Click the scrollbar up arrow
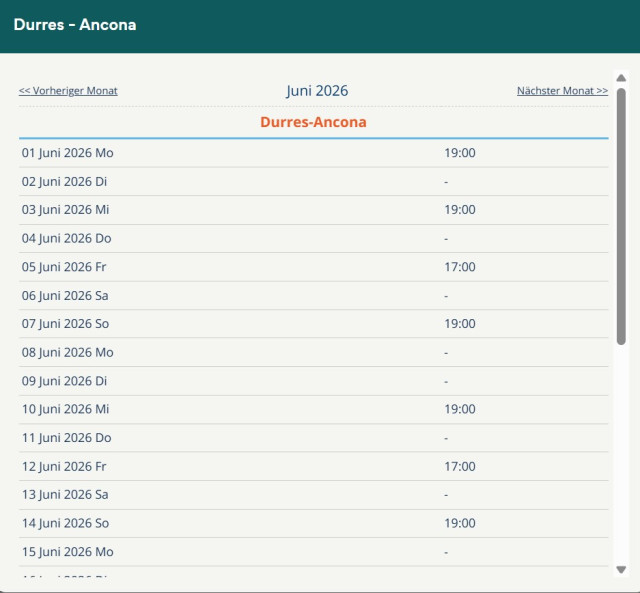Viewport: 640px width, 593px height. coord(621,78)
